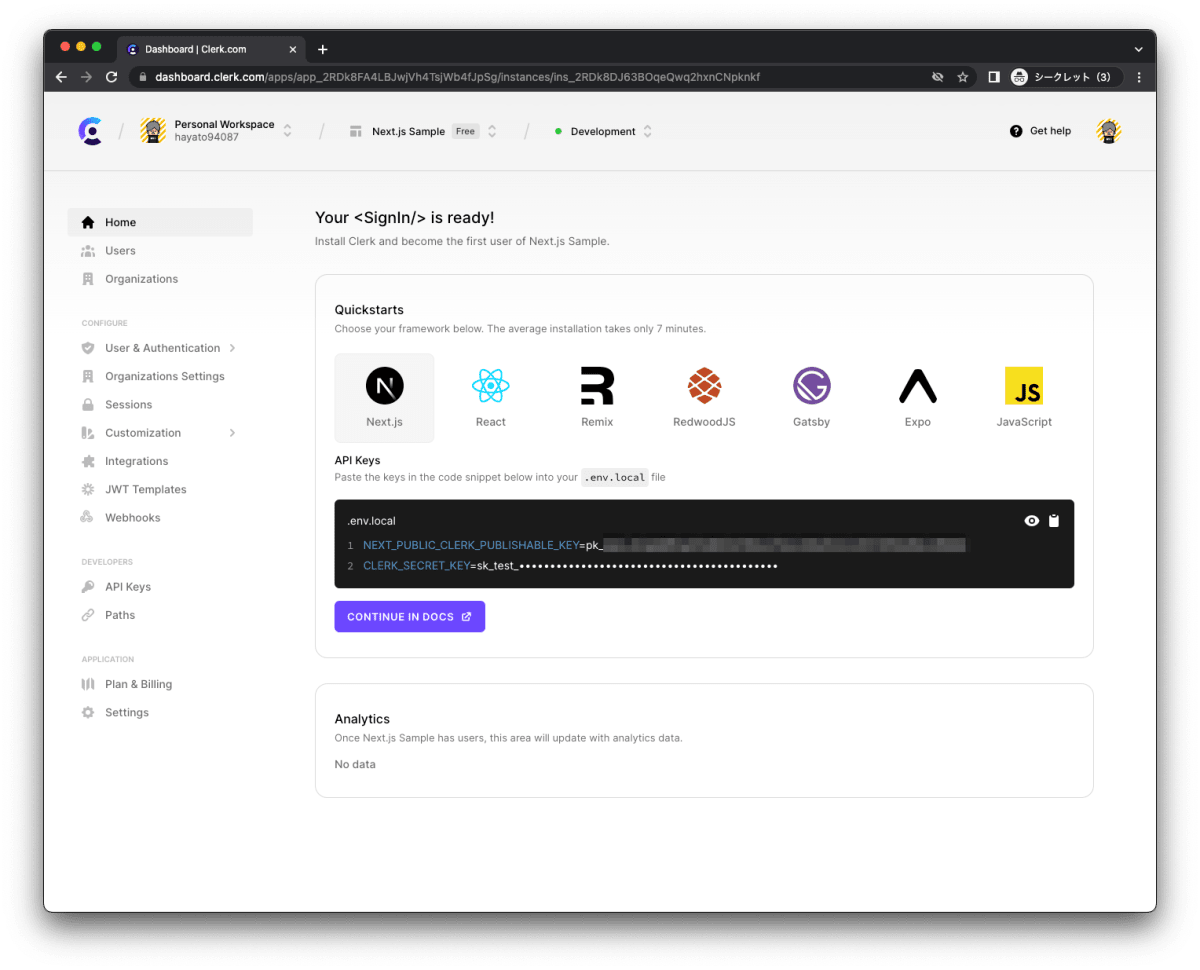Image resolution: width=1200 pixels, height=970 pixels.
Task: Toggle the browser side panel icon
Action: 994,77
